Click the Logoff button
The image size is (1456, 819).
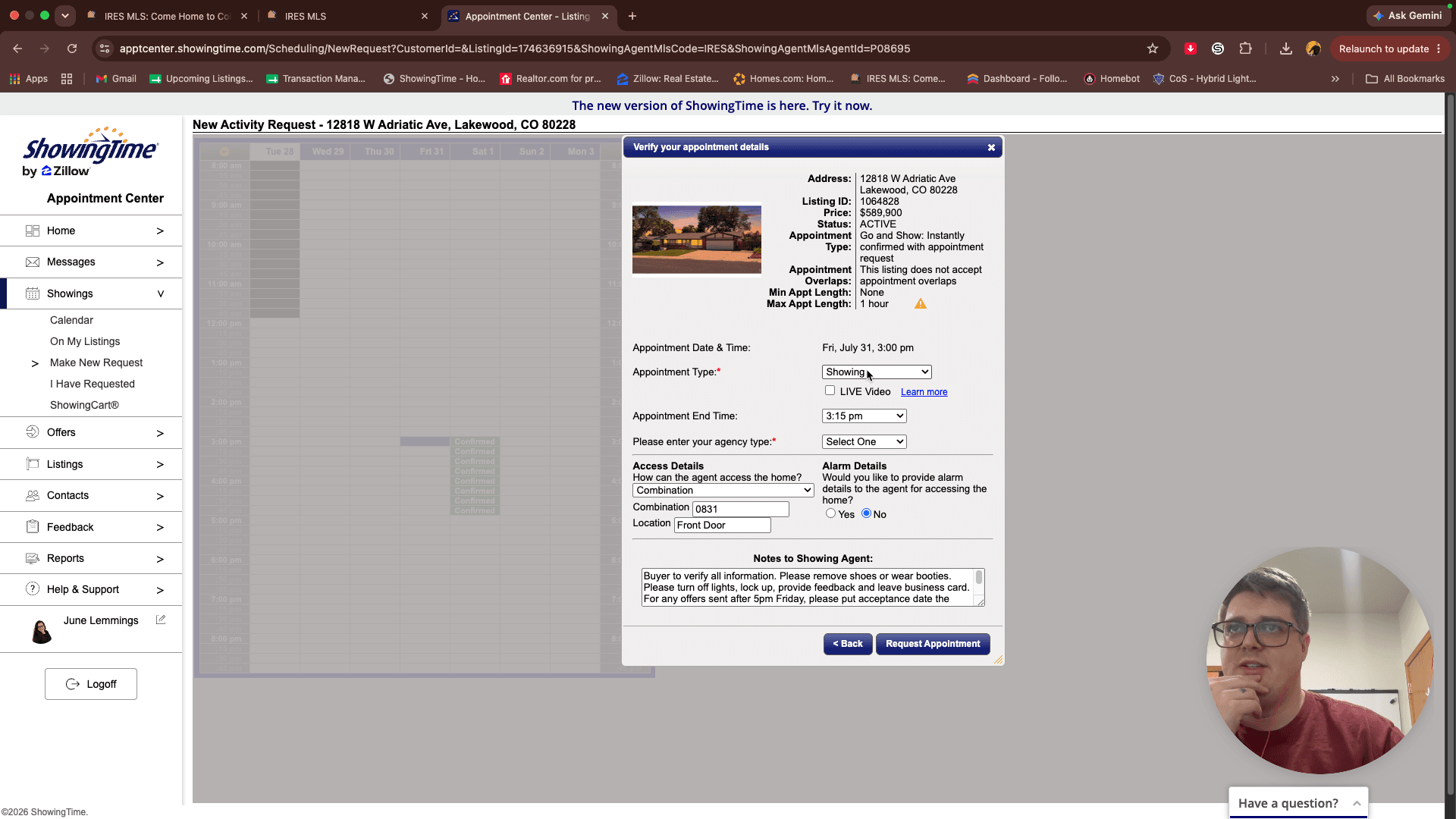(91, 684)
